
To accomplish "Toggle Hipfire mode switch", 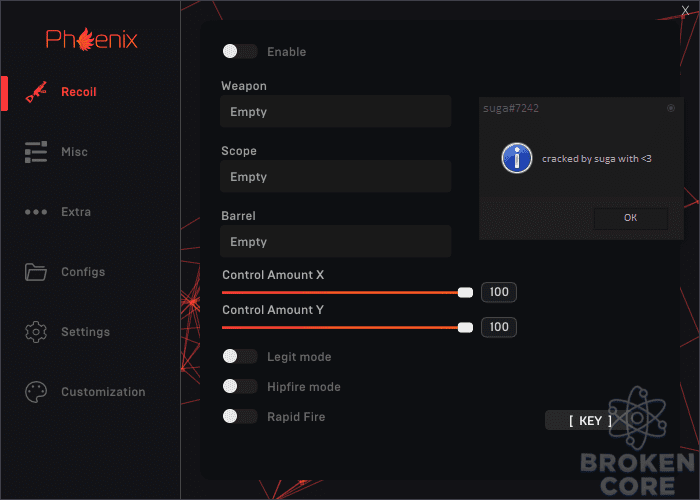I will [x=240, y=386].
